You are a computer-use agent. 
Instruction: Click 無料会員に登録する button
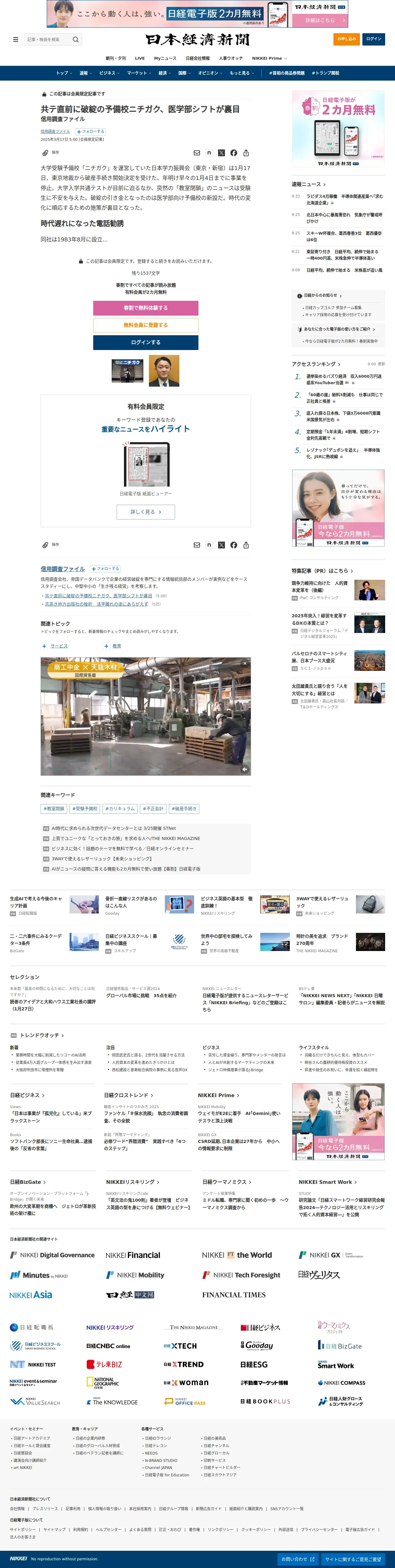(146, 325)
